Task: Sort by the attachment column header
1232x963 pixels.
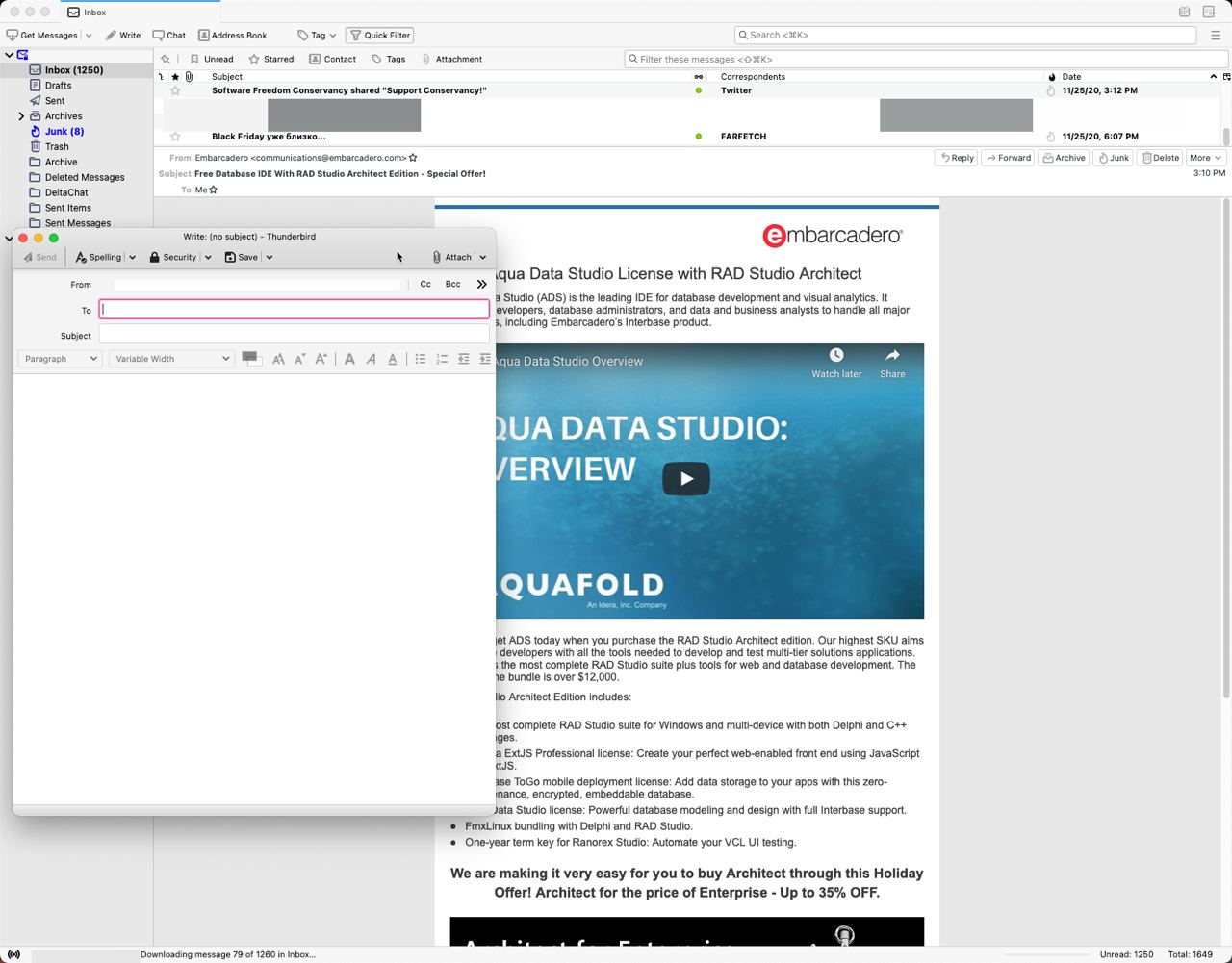Action: click(x=189, y=76)
